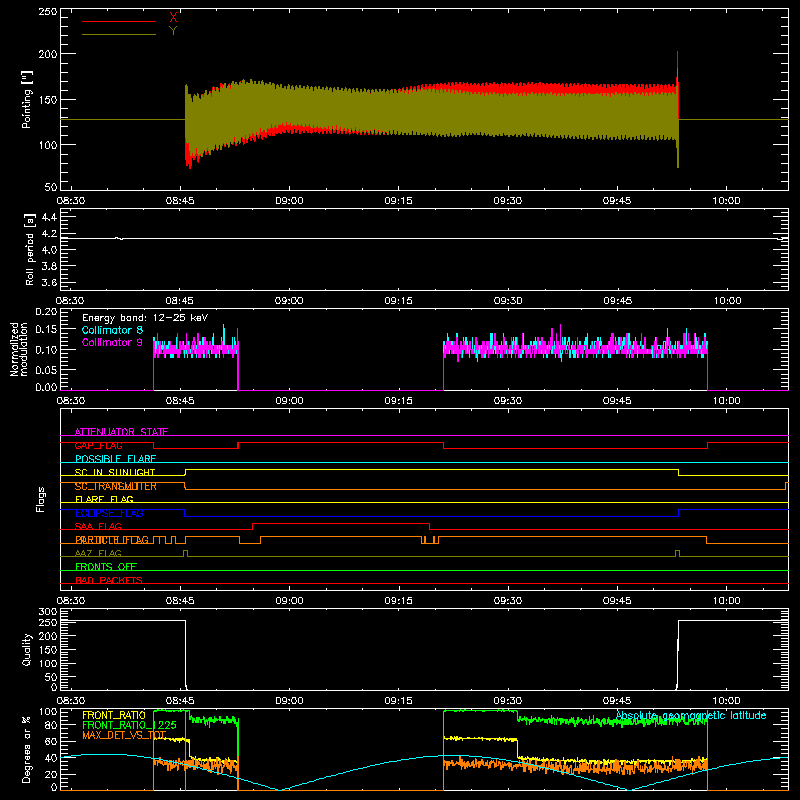Click the 'Quality' vertical axis title
The width and height of the screenshot is (800, 800).
27,649
